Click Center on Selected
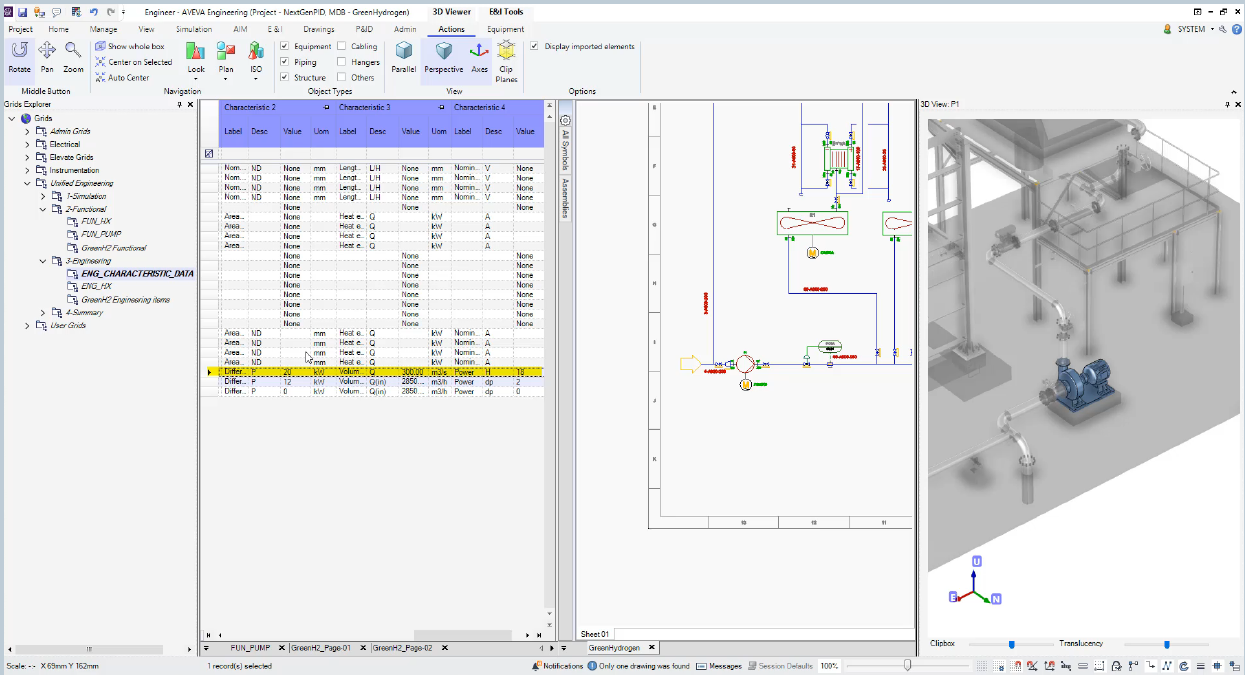The width and height of the screenshot is (1245, 675). pos(134,62)
